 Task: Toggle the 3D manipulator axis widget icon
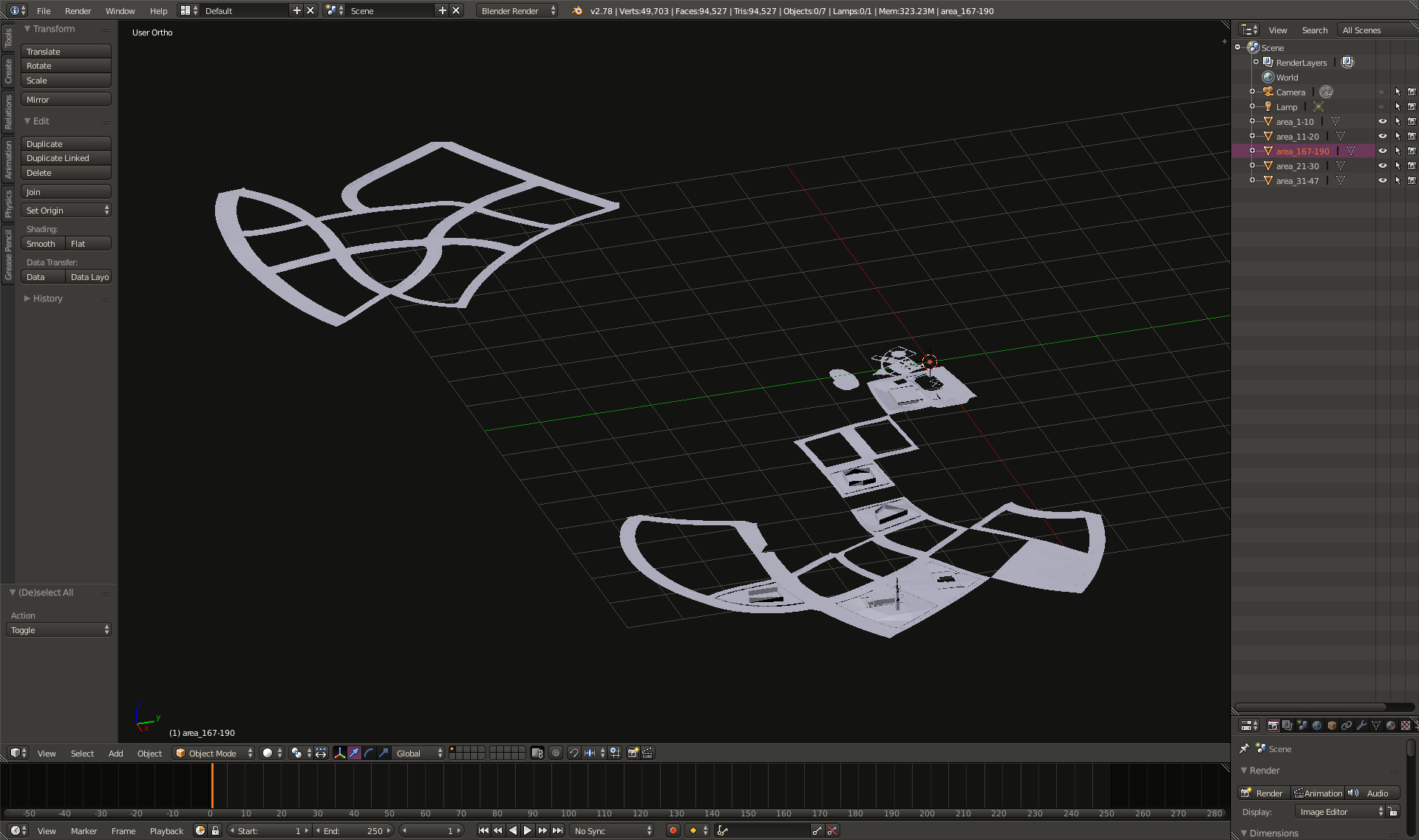point(340,753)
